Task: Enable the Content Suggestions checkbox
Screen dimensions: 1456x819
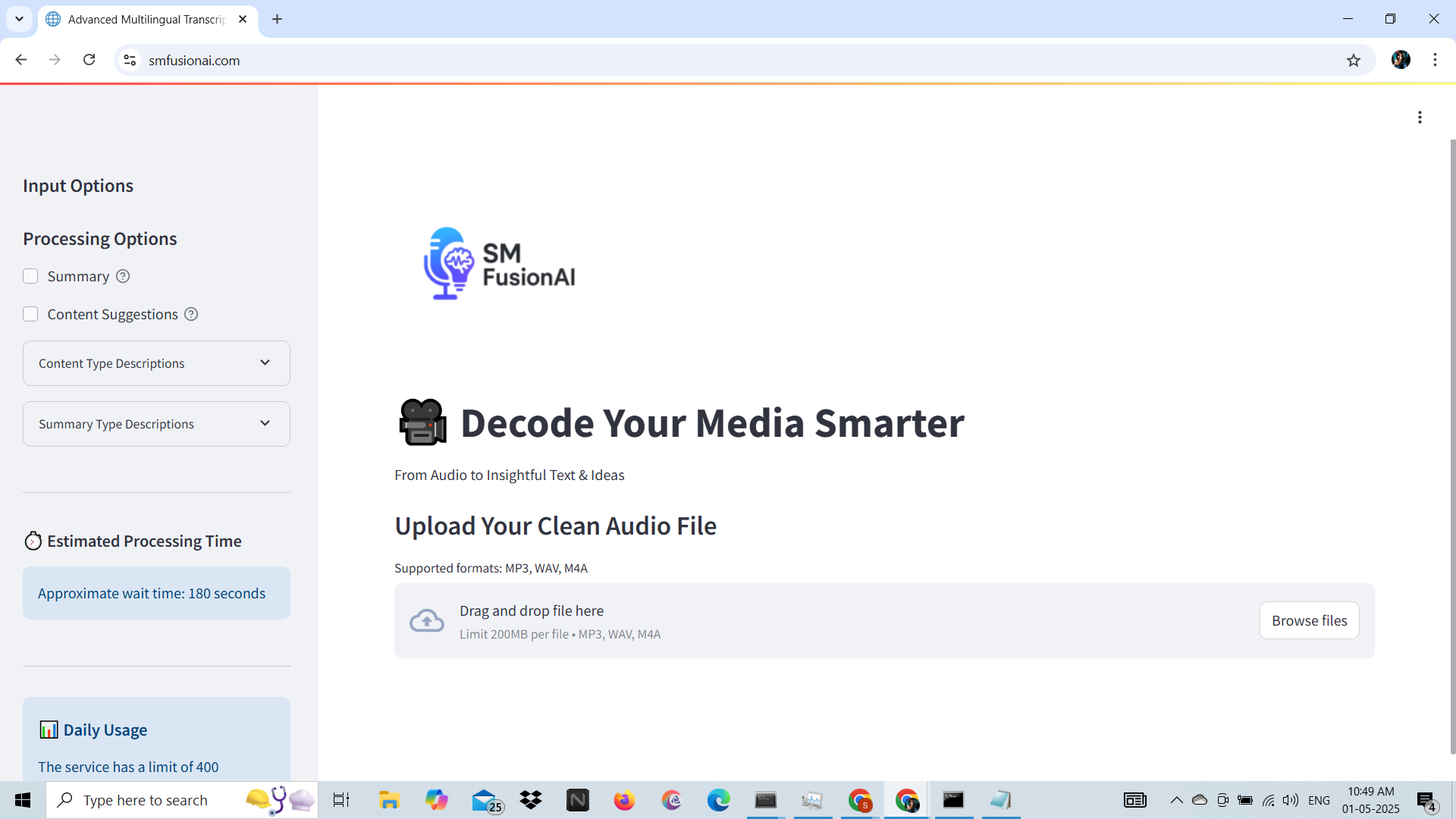Action: click(30, 315)
